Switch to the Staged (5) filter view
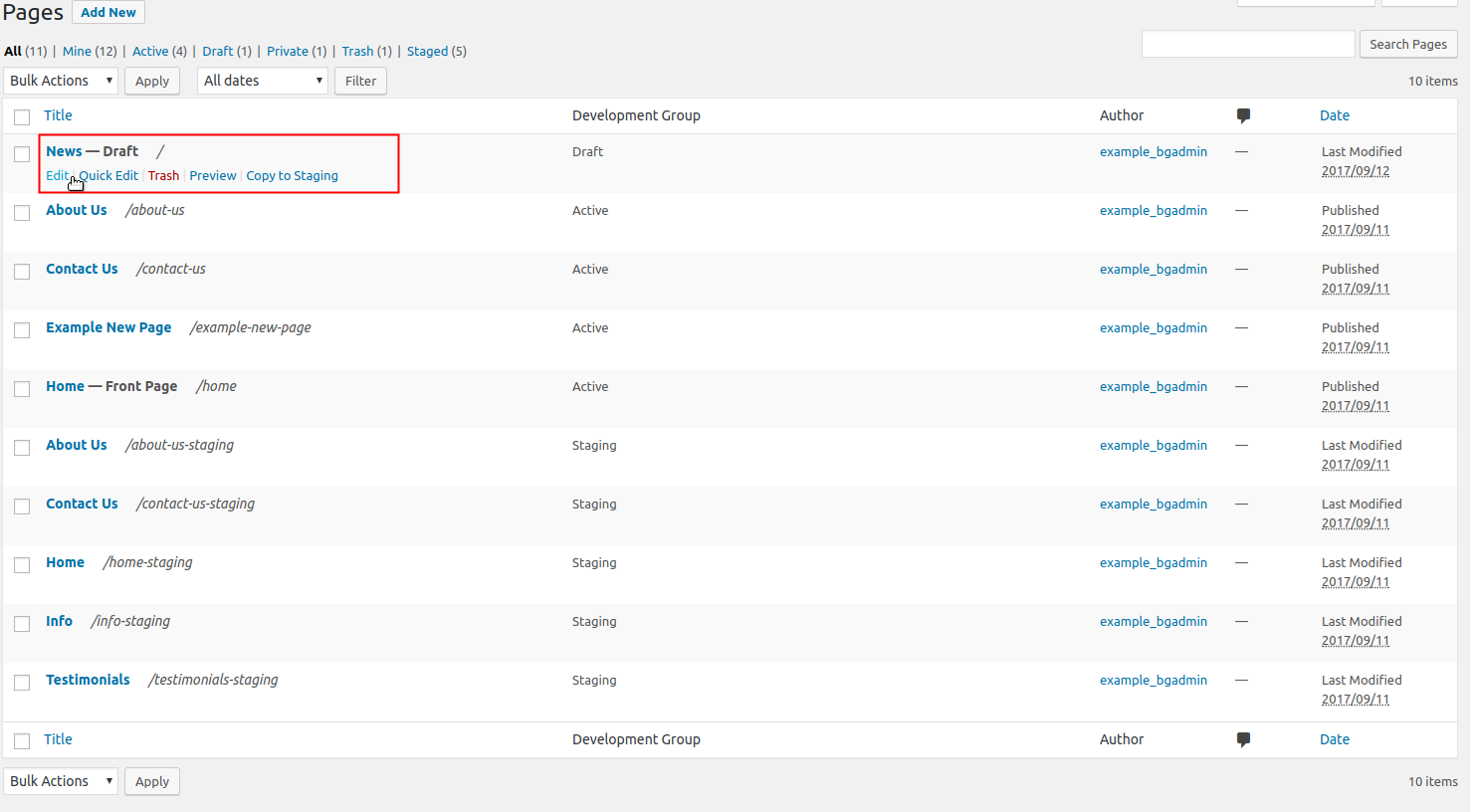This screenshot has height=812, width=1470. pyautogui.click(x=427, y=51)
